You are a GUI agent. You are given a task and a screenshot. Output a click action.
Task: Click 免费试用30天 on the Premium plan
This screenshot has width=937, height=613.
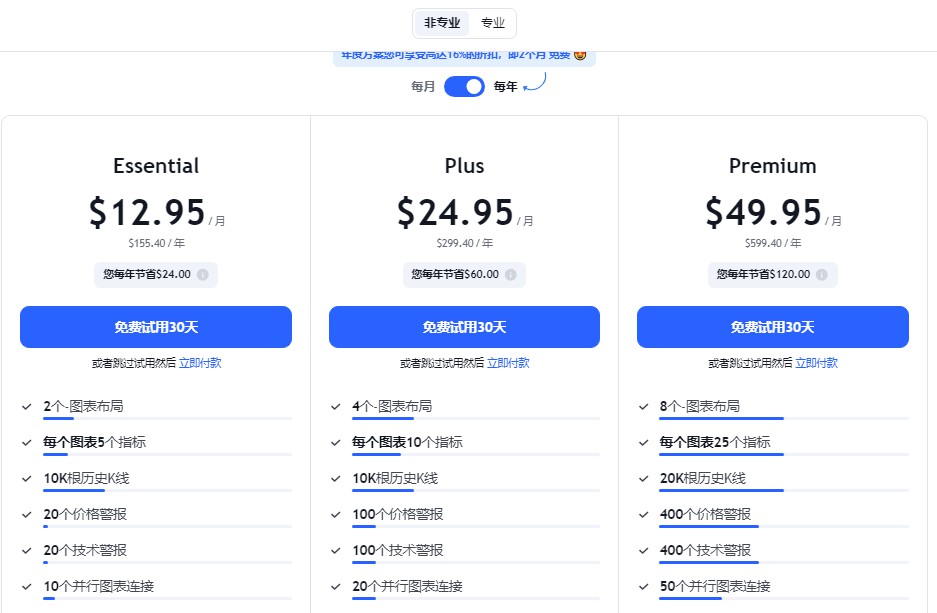click(x=772, y=327)
